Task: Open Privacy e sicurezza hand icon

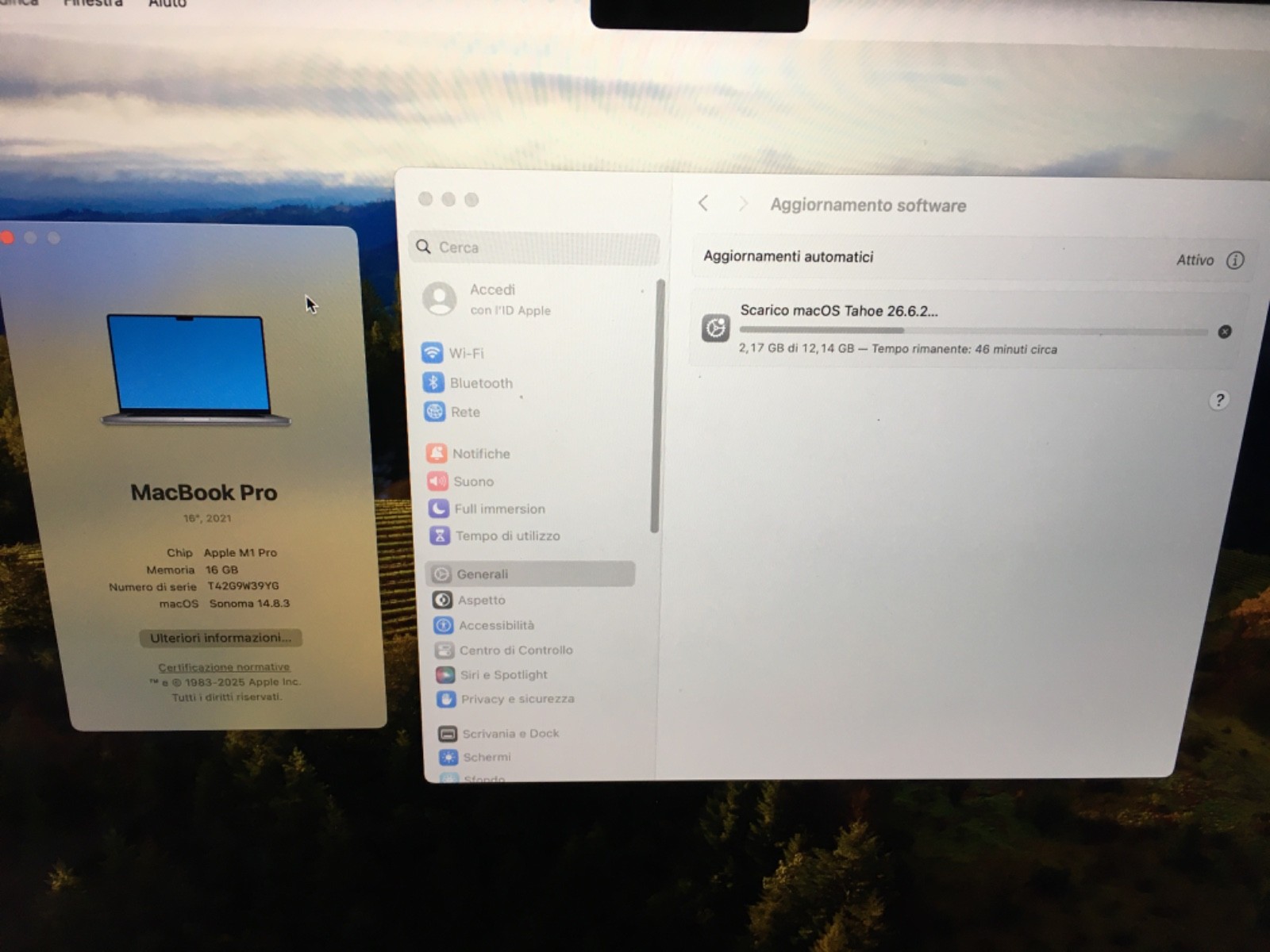Action: [x=447, y=699]
